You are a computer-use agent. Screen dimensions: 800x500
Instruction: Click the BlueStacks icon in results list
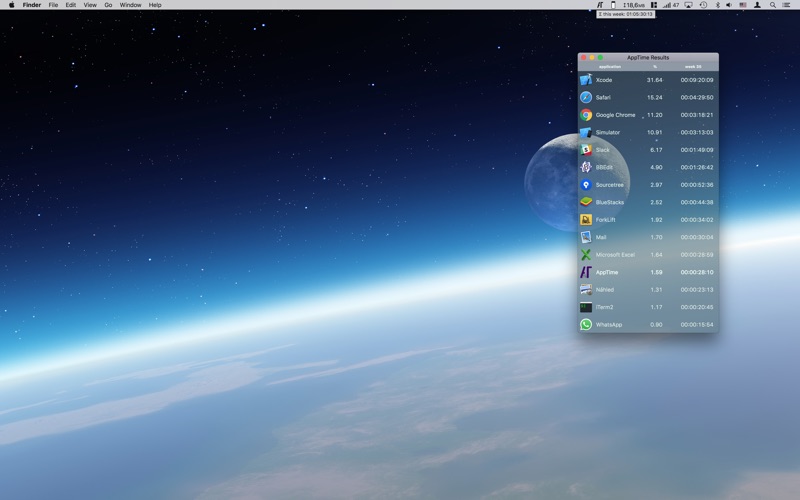(586, 202)
